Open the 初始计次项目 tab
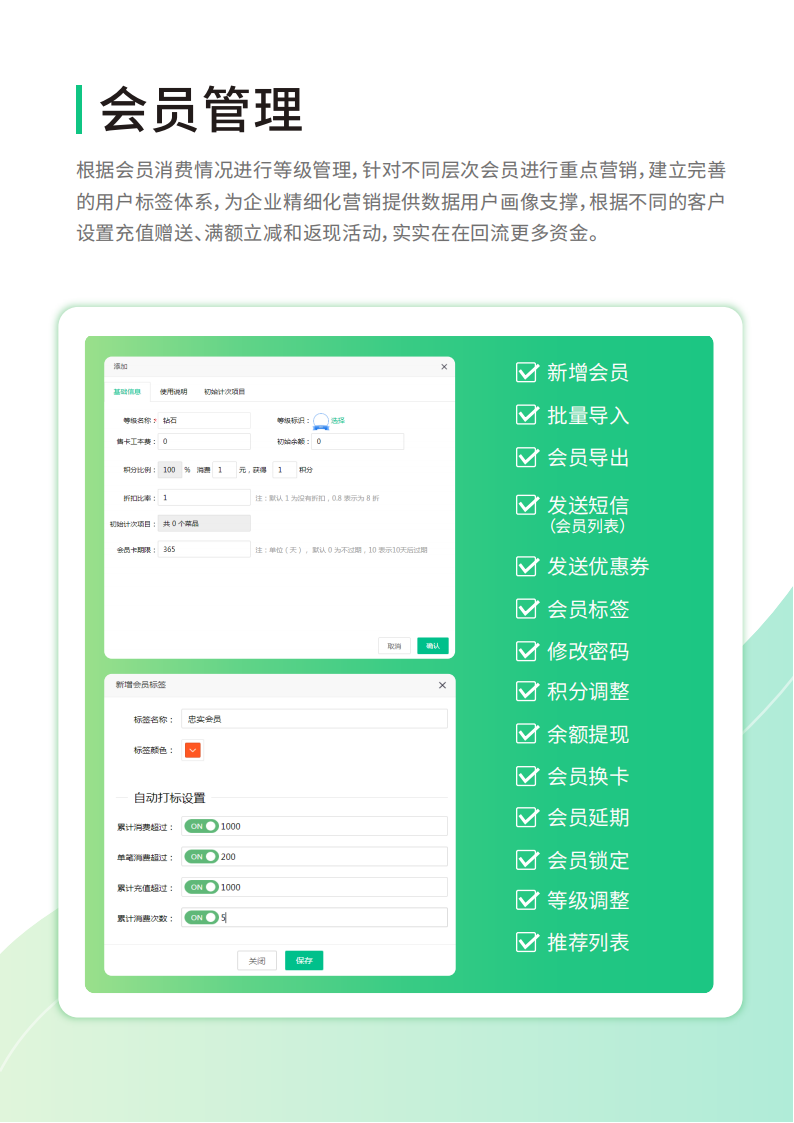The image size is (794, 1123). (225, 392)
